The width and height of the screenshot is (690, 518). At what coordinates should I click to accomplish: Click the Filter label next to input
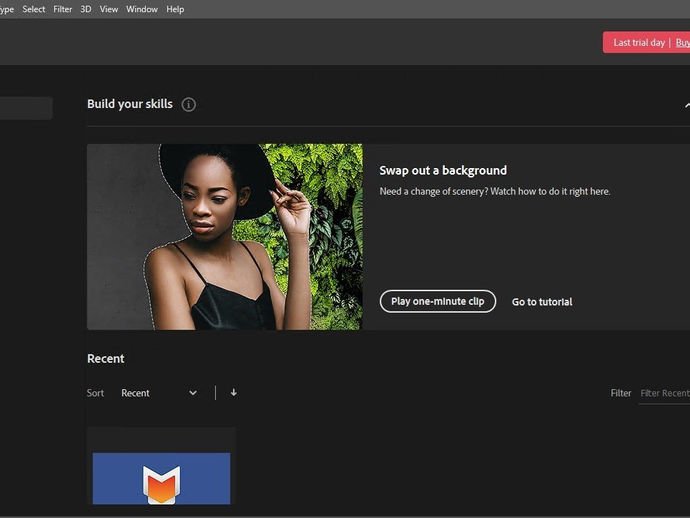[620, 393]
